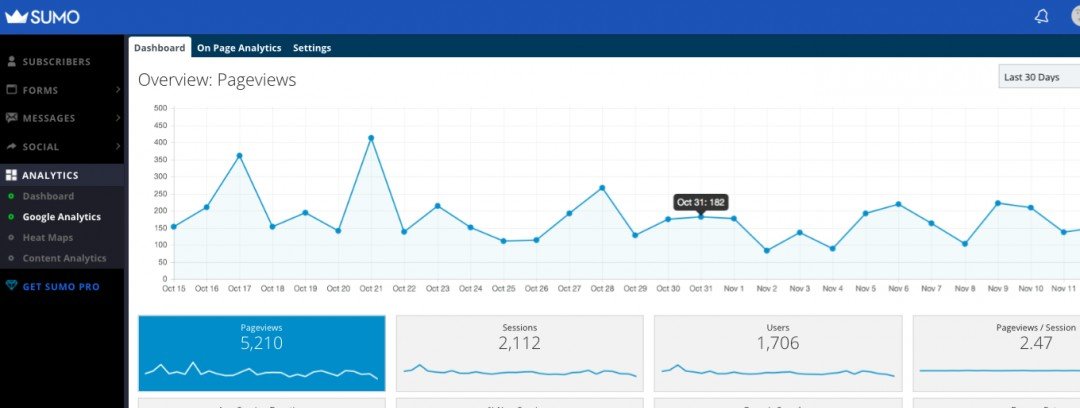Click the Forms window icon

12,90
